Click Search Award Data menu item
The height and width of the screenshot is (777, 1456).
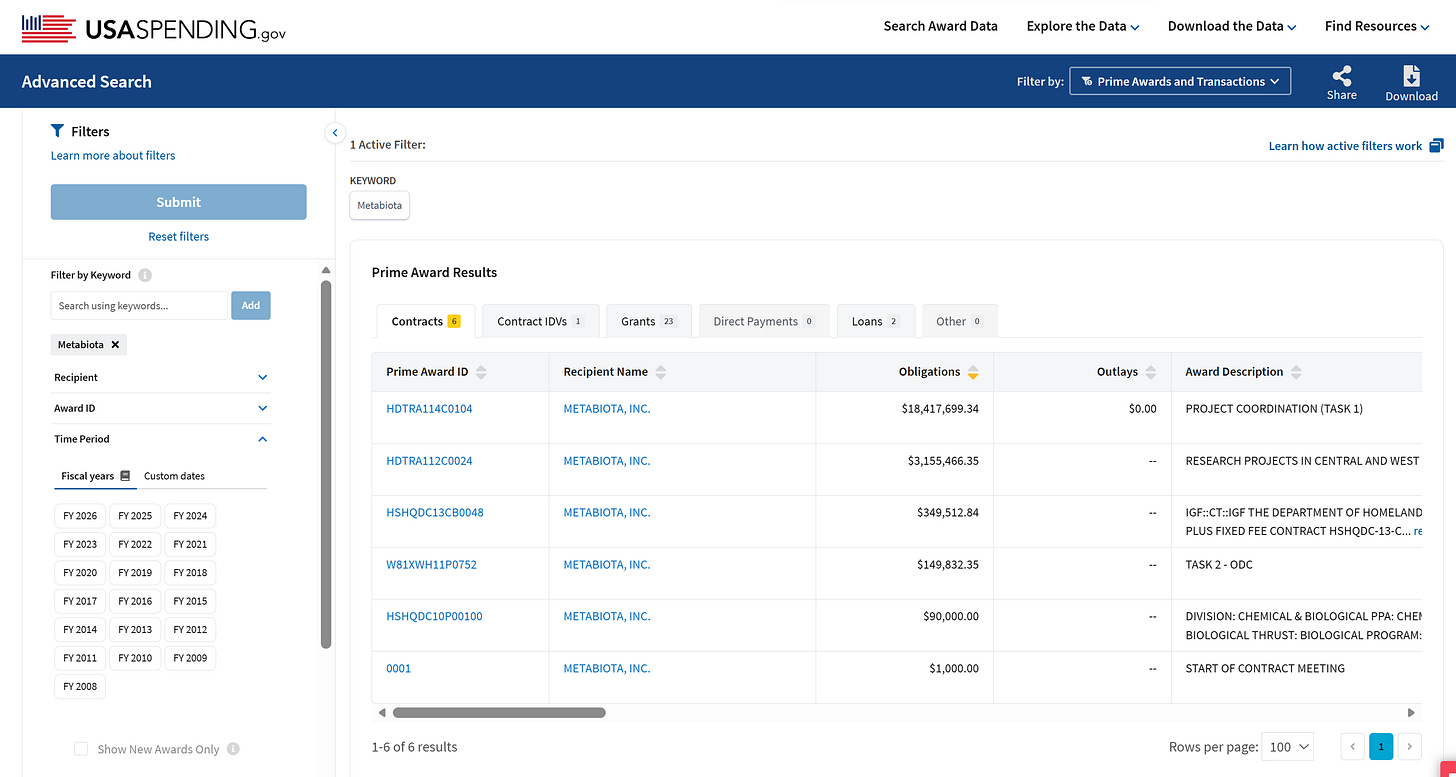click(x=940, y=27)
